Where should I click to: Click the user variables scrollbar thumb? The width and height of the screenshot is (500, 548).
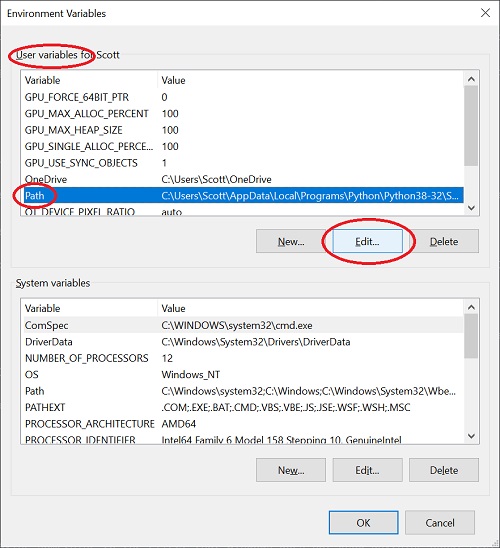point(471,126)
